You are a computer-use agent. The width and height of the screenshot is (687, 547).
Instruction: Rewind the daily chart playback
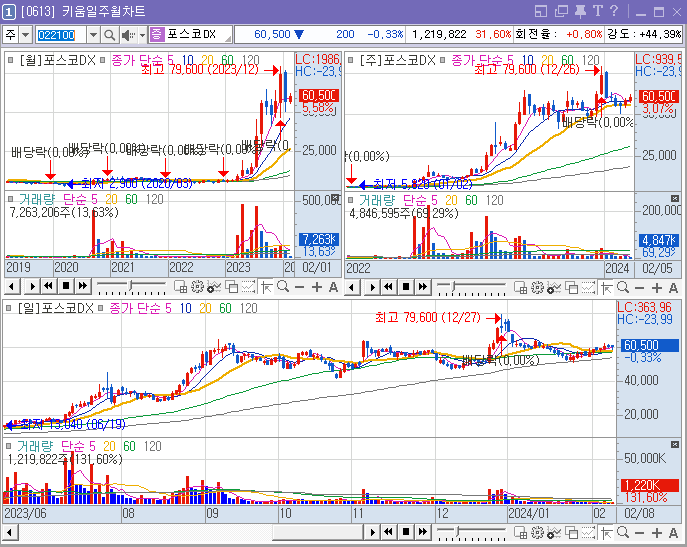[x=389, y=532]
